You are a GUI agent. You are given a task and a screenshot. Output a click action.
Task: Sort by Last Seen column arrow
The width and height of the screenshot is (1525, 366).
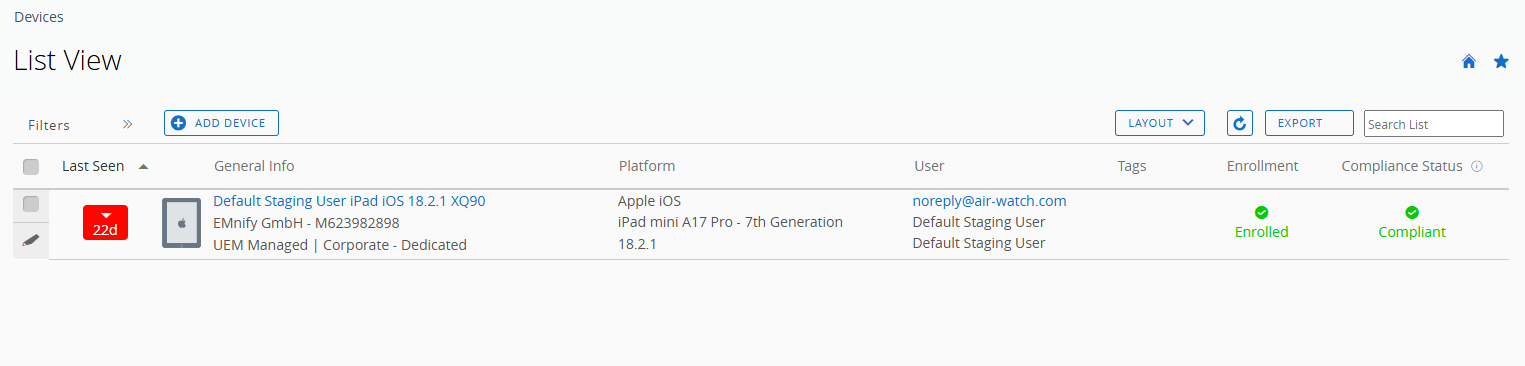point(143,166)
